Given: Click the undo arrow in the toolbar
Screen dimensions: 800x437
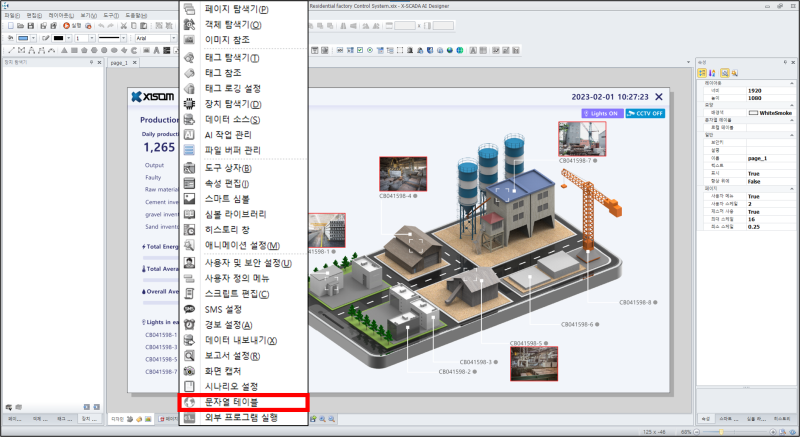Looking at the screenshot, I should [x=101, y=25].
